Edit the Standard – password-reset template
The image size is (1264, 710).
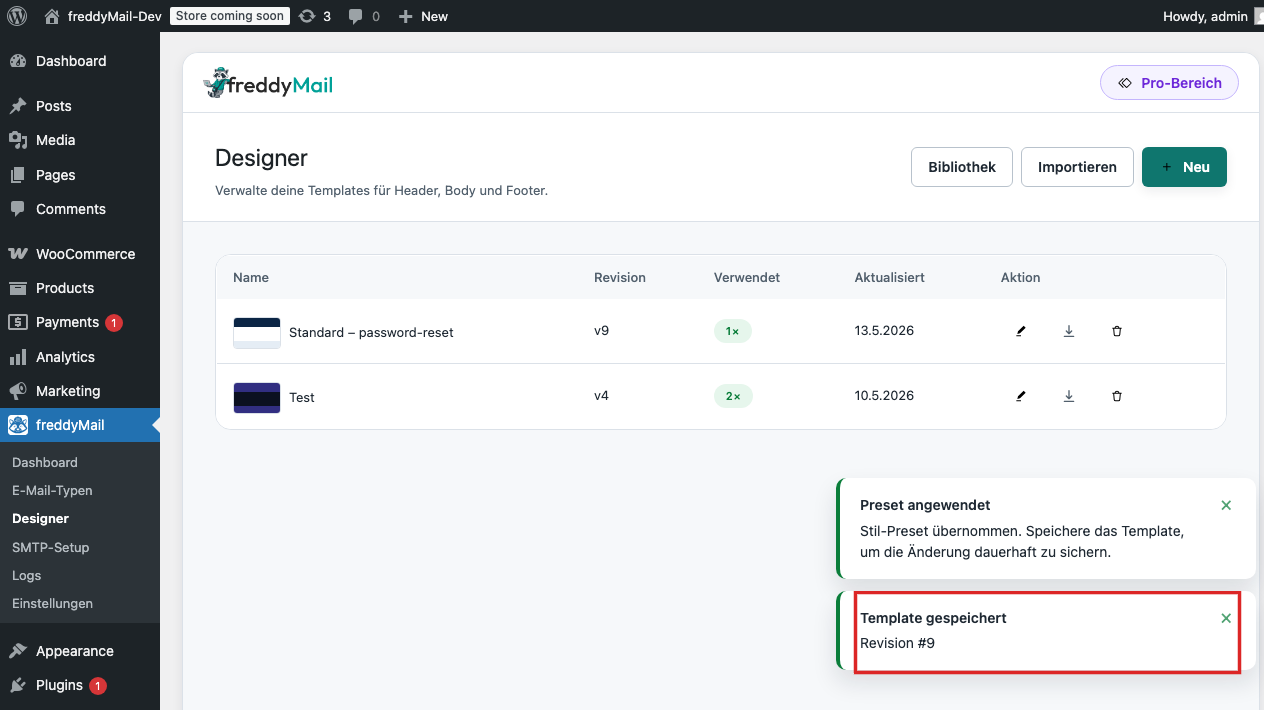click(x=1020, y=331)
